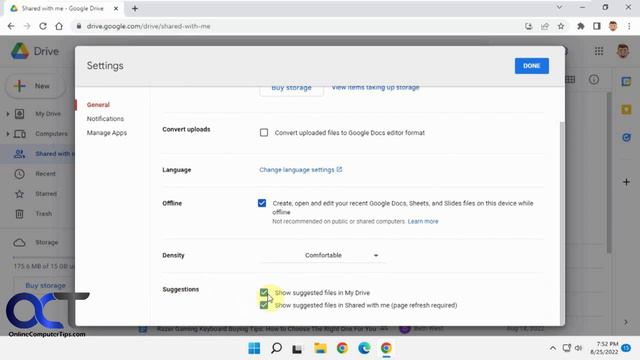Open Google Calendar side panel
The width and height of the screenshot is (640, 360).
(626, 81)
